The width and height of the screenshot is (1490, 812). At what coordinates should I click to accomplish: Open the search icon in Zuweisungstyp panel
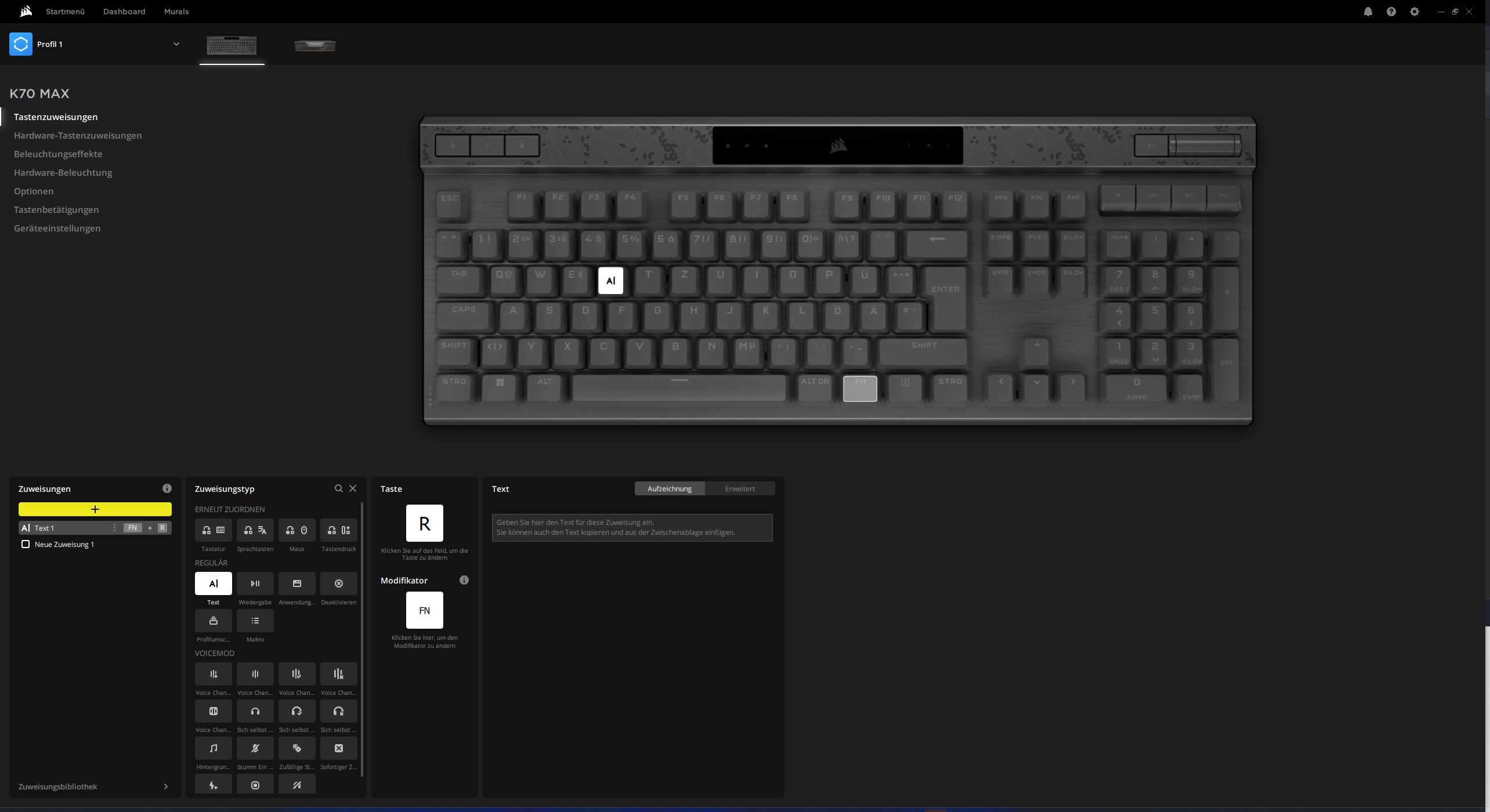338,488
